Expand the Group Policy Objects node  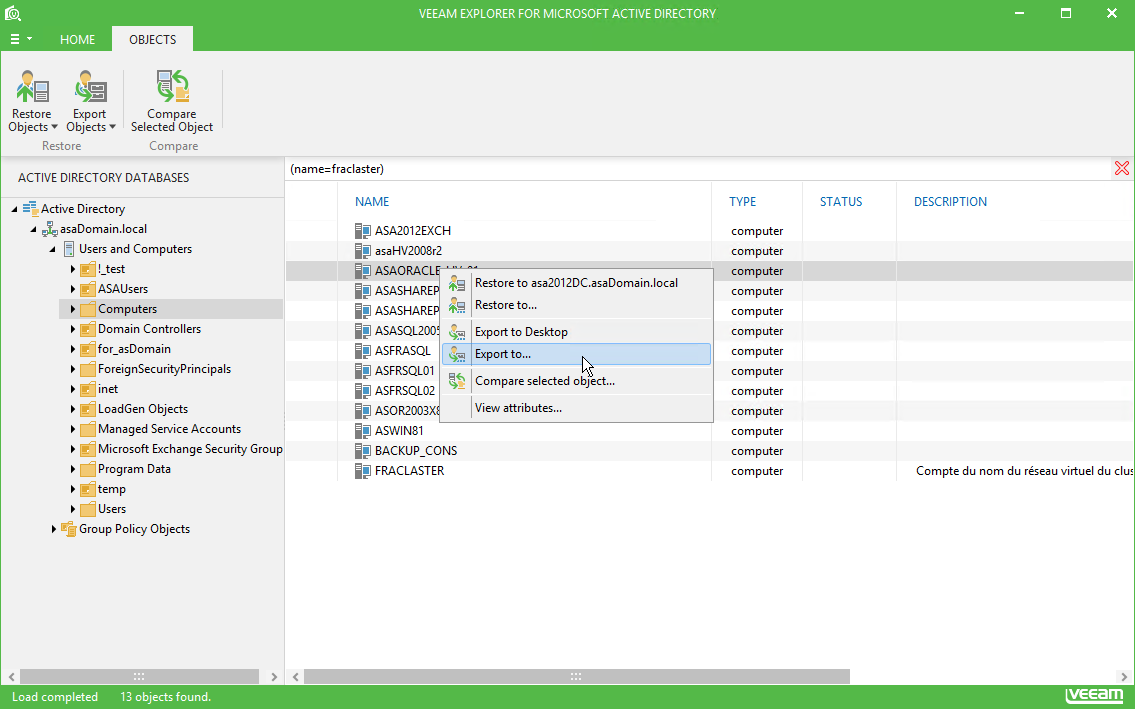[54, 529]
